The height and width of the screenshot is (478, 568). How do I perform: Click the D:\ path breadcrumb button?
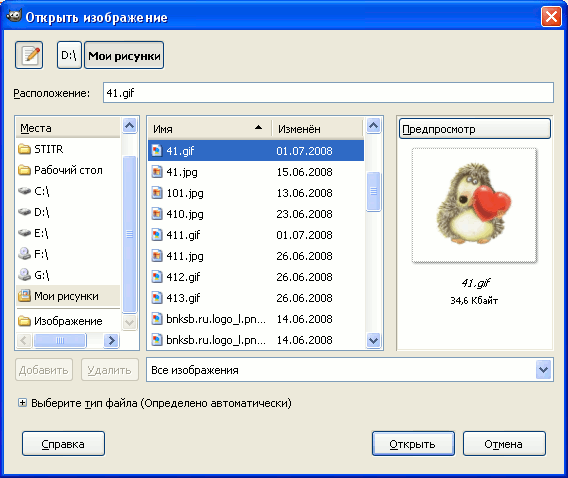tap(69, 55)
